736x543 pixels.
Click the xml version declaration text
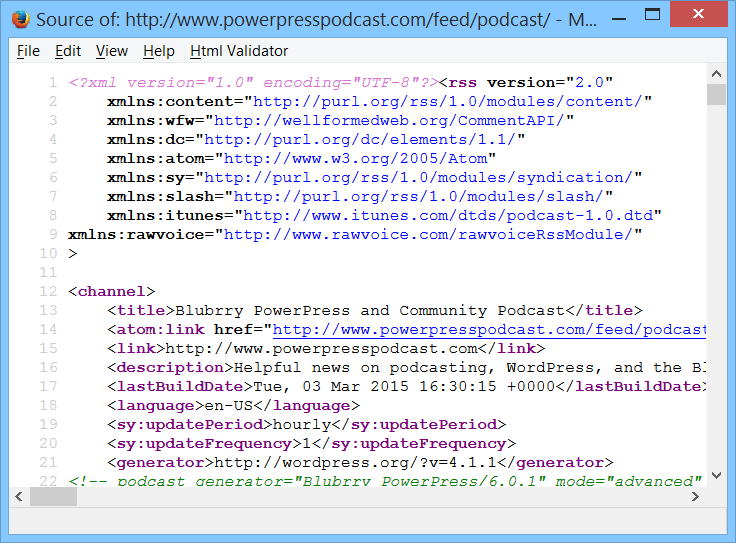253,83
